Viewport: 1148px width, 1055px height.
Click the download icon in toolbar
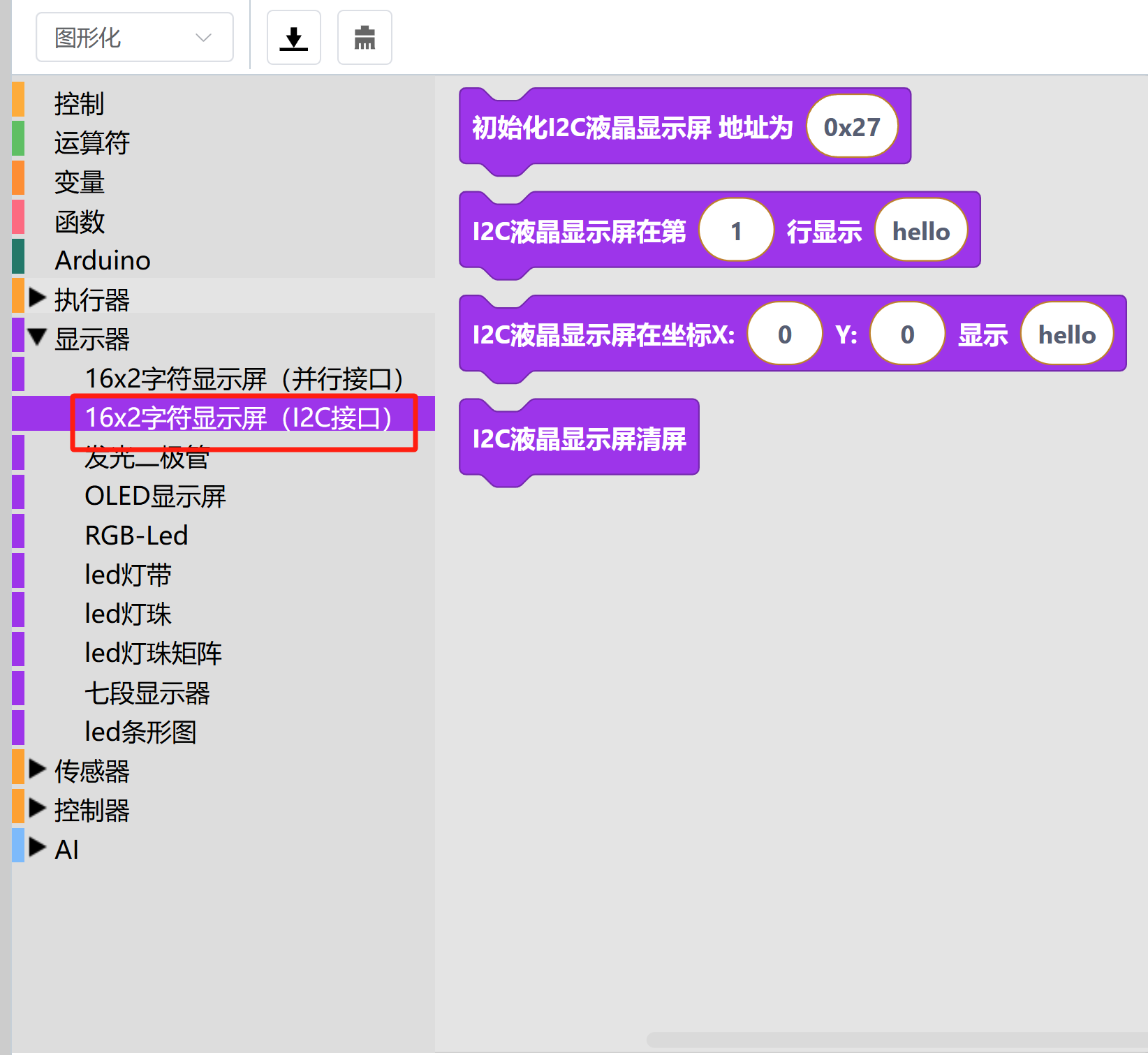293,38
